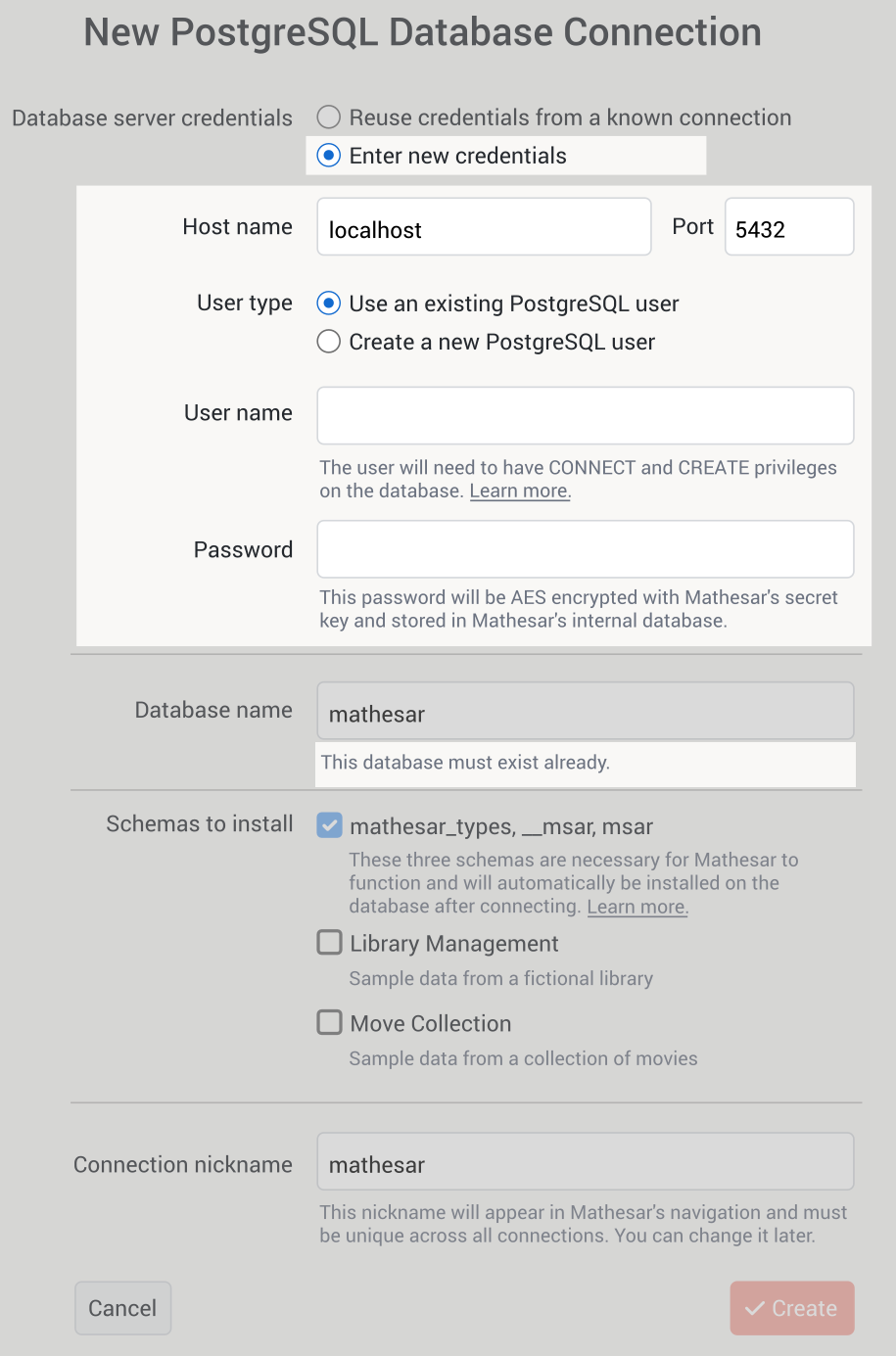Enable the Library Management sample schema
The width and height of the screenshot is (896, 1356).
coord(330,943)
